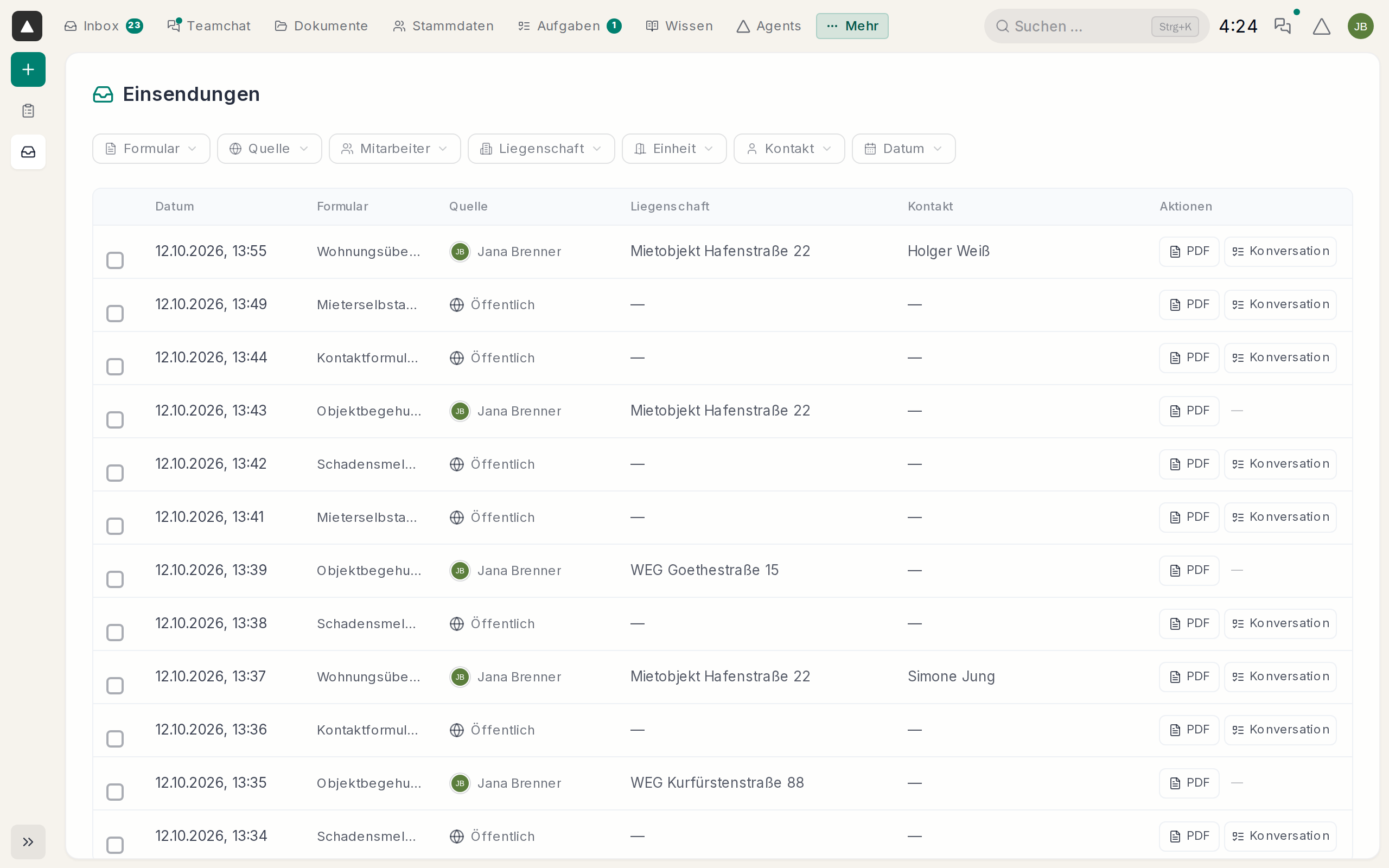
Task: Click the black triangle app logo
Action: [27, 26]
